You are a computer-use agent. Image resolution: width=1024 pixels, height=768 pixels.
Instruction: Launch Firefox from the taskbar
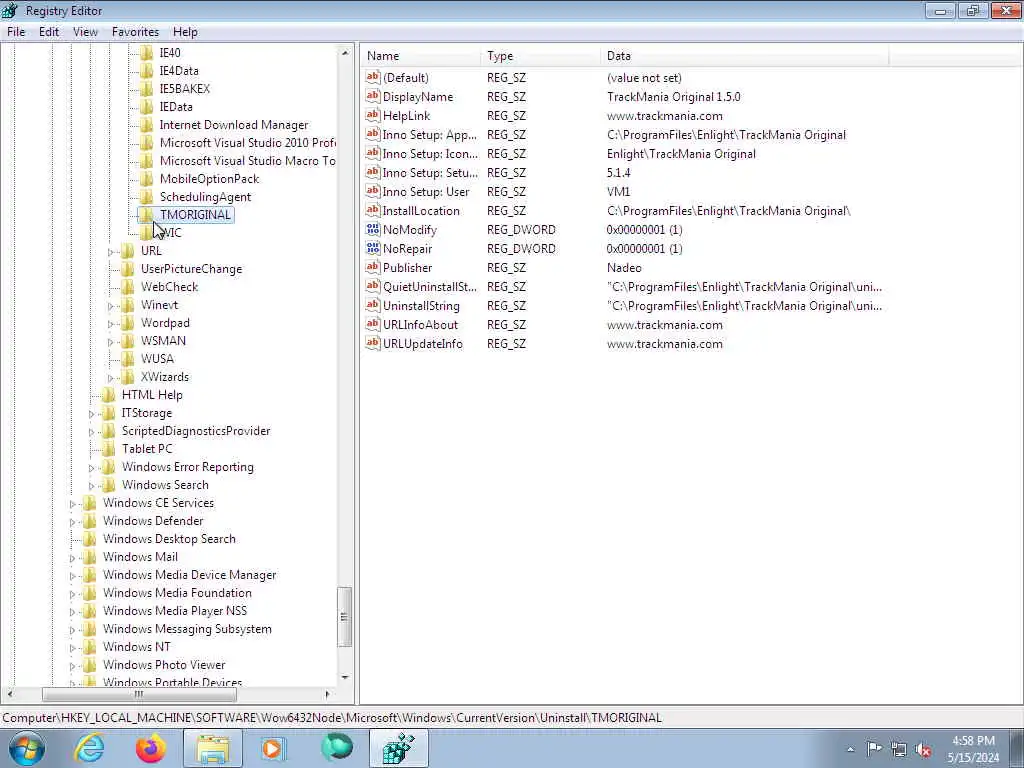click(x=150, y=748)
